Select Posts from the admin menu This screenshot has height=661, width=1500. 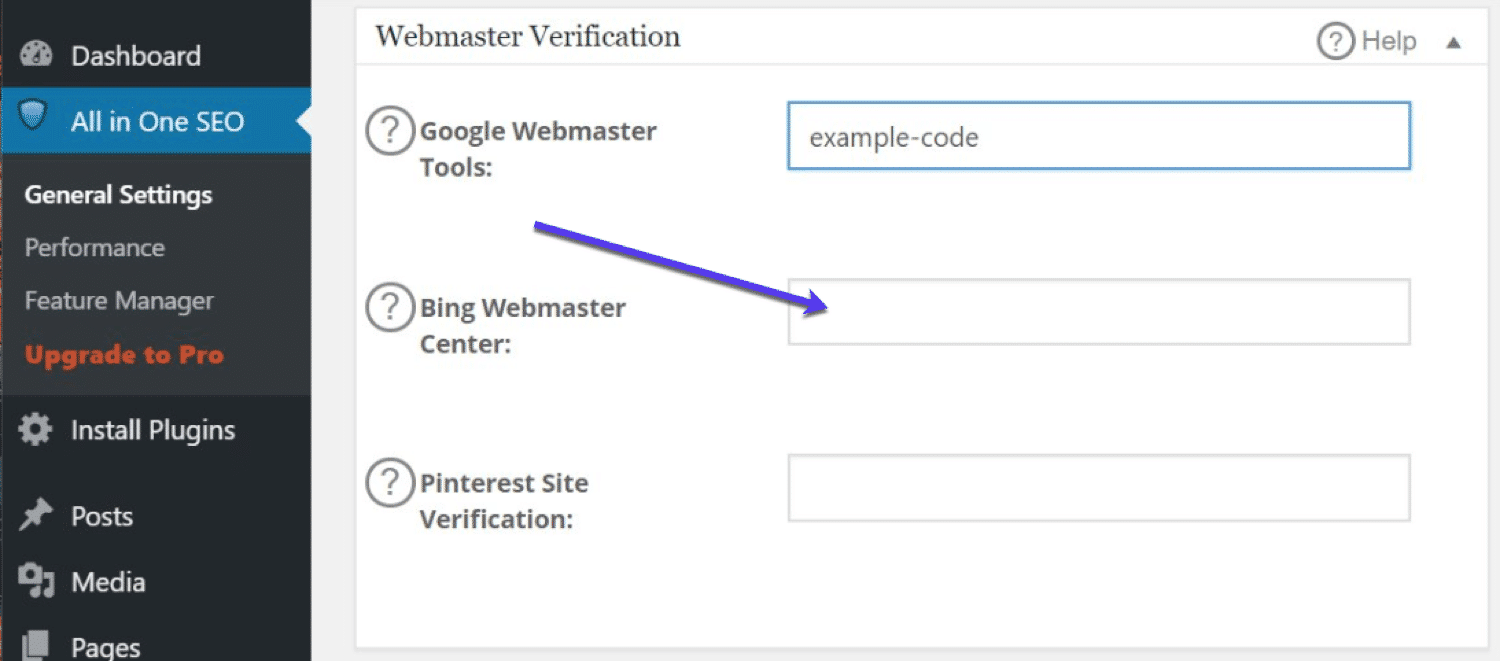(x=102, y=516)
